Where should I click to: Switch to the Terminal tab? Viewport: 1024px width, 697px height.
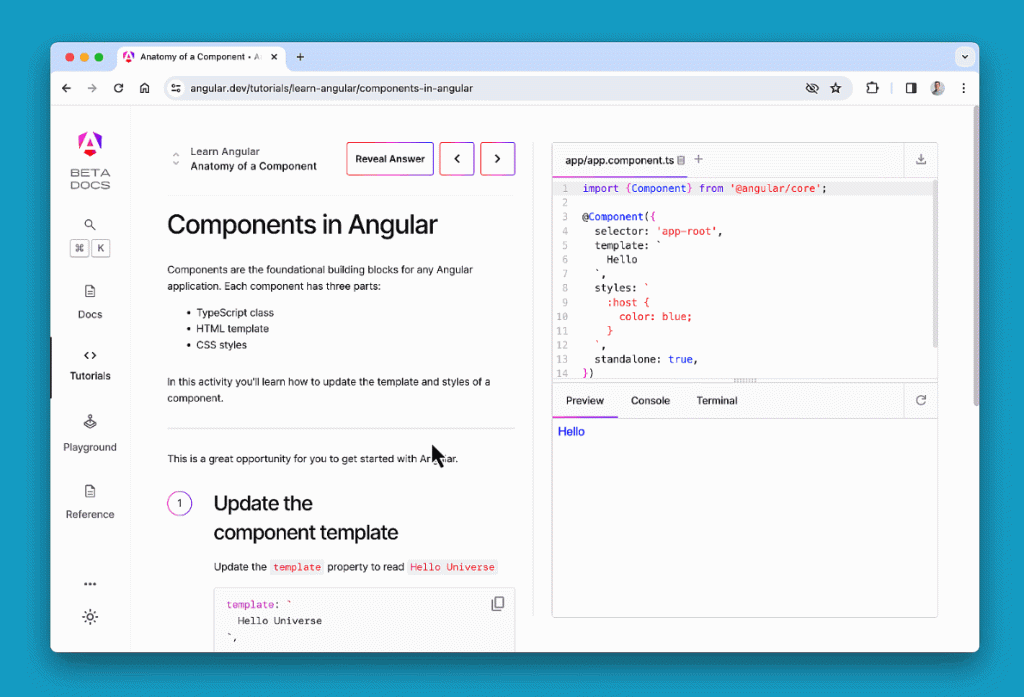click(x=716, y=400)
